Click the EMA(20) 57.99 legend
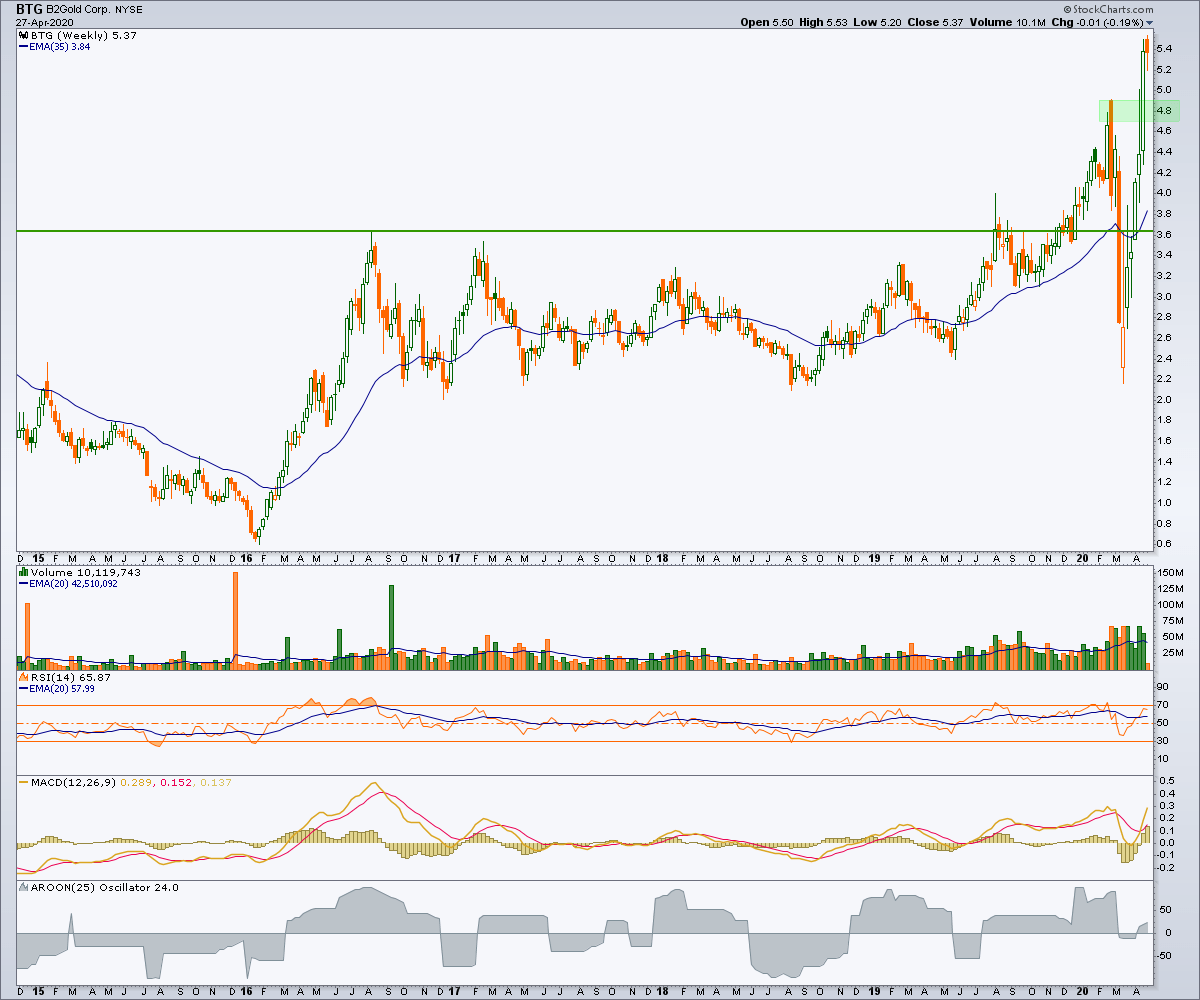 (57, 689)
